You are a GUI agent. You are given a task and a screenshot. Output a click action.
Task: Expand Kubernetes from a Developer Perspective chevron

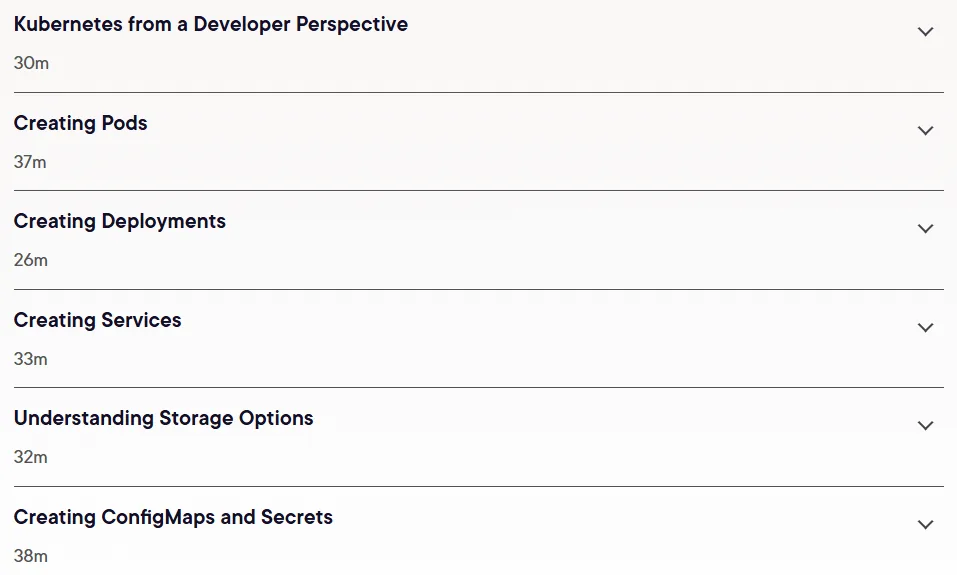[x=925, y=32]
